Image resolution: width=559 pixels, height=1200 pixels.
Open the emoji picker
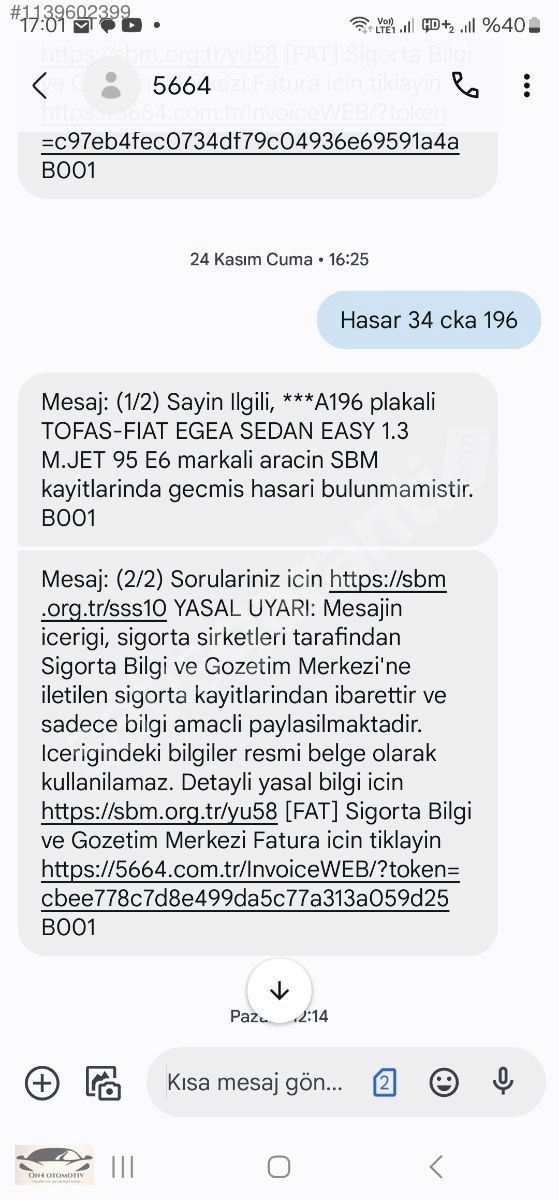(444, 1082)
